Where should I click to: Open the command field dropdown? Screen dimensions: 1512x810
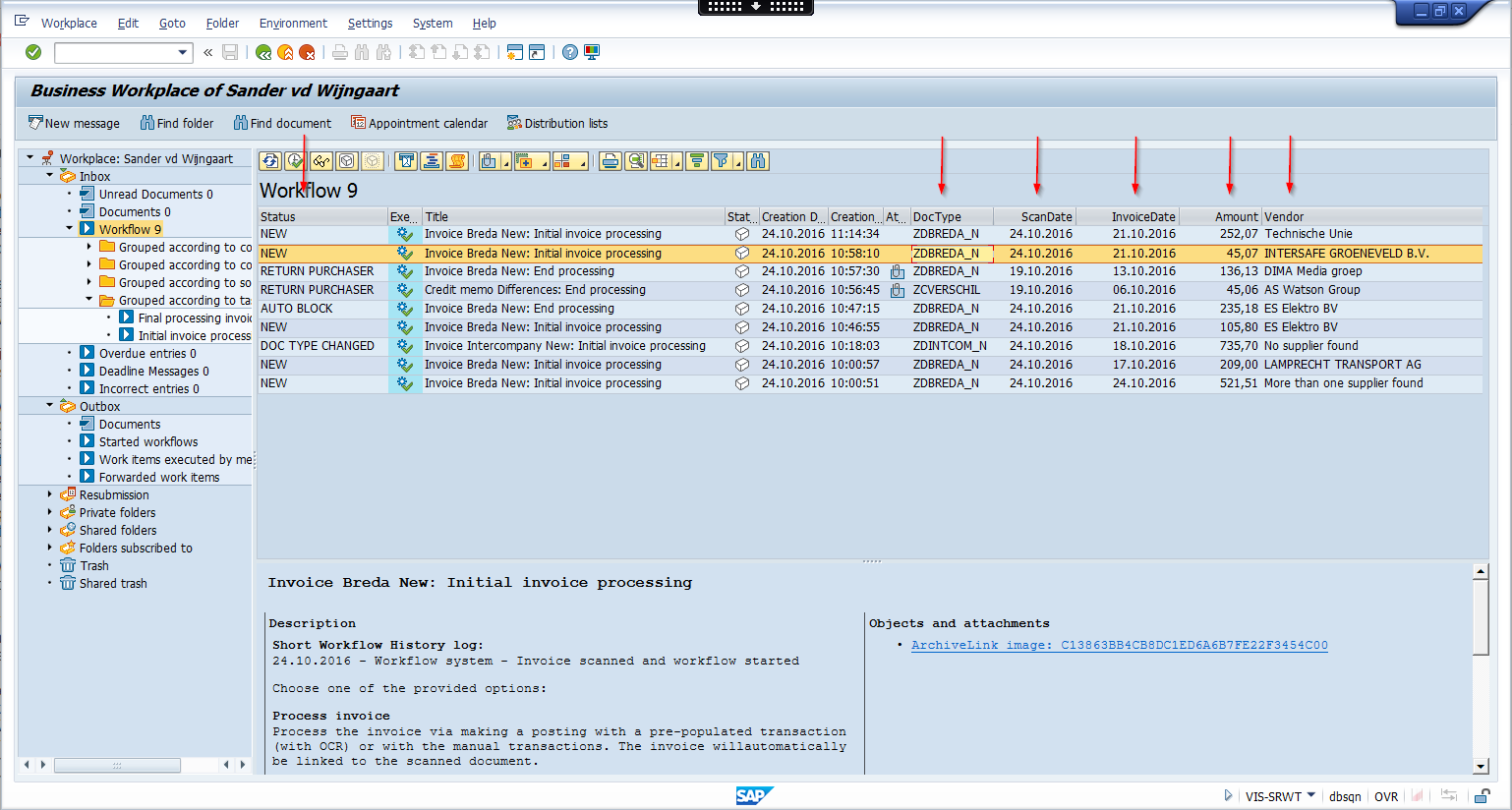[183, 52]
